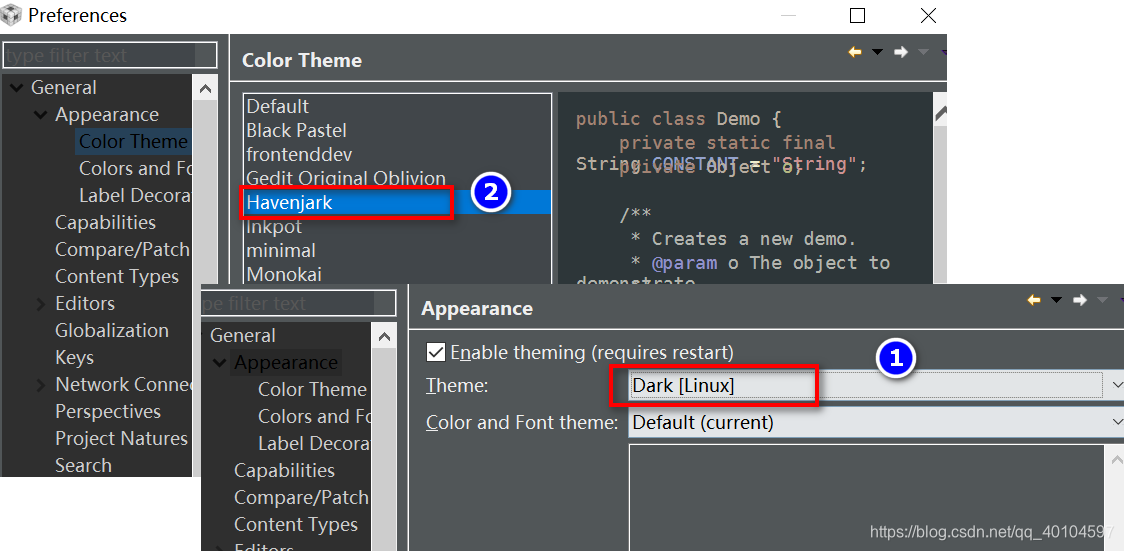Select Color Theme in back Preferences tree
This screenshot has width=1124, height=551.
coord(133,141)
